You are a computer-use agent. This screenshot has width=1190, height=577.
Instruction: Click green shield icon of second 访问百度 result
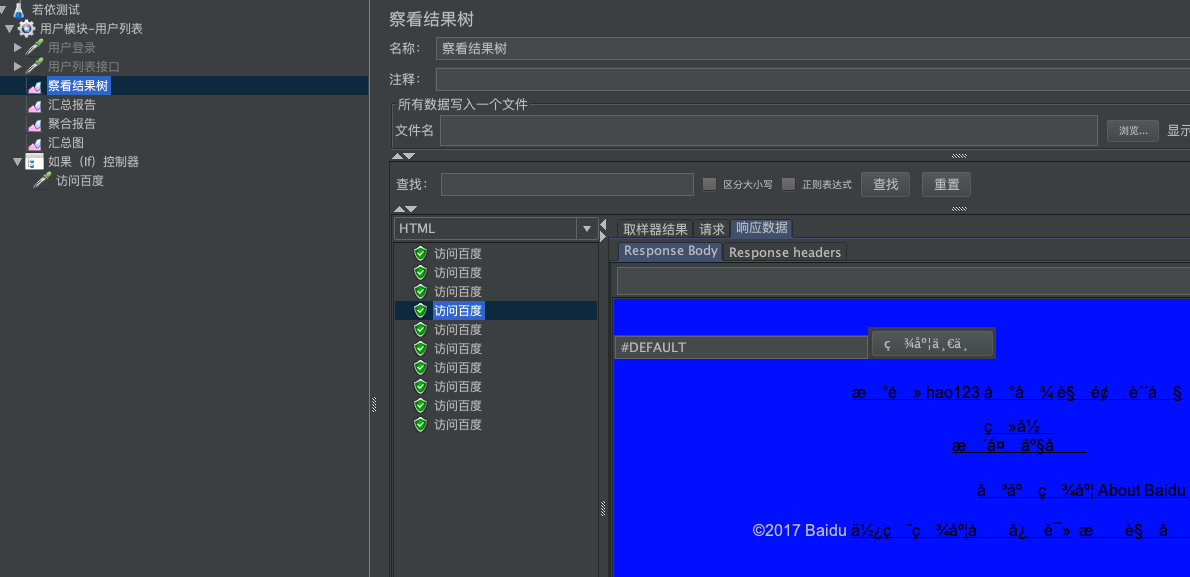pos(420,273)
